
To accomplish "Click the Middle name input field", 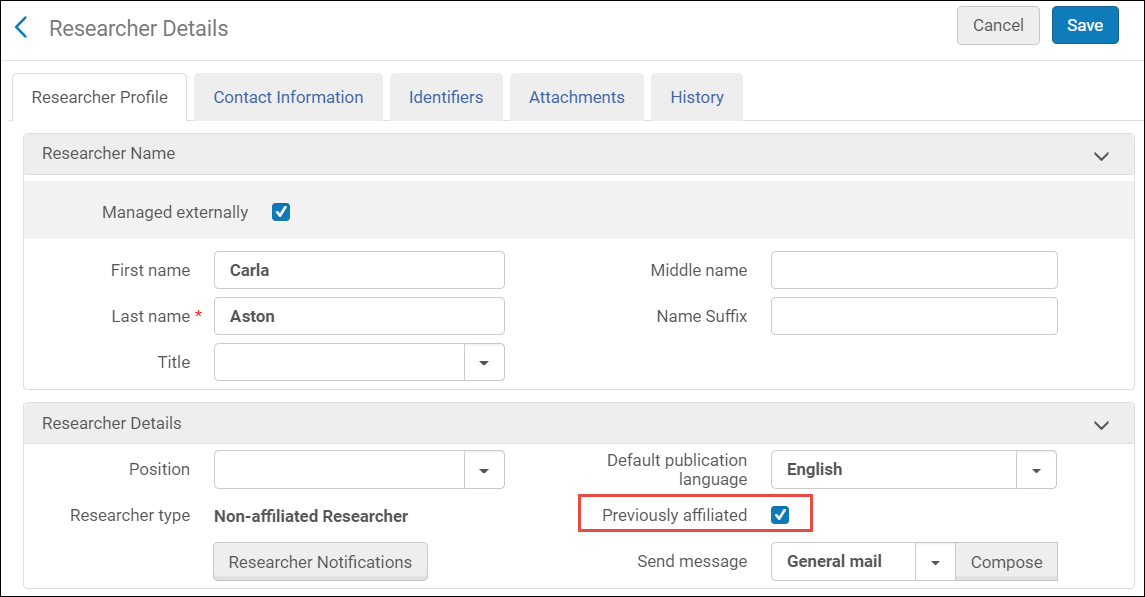I will (914, 270).
